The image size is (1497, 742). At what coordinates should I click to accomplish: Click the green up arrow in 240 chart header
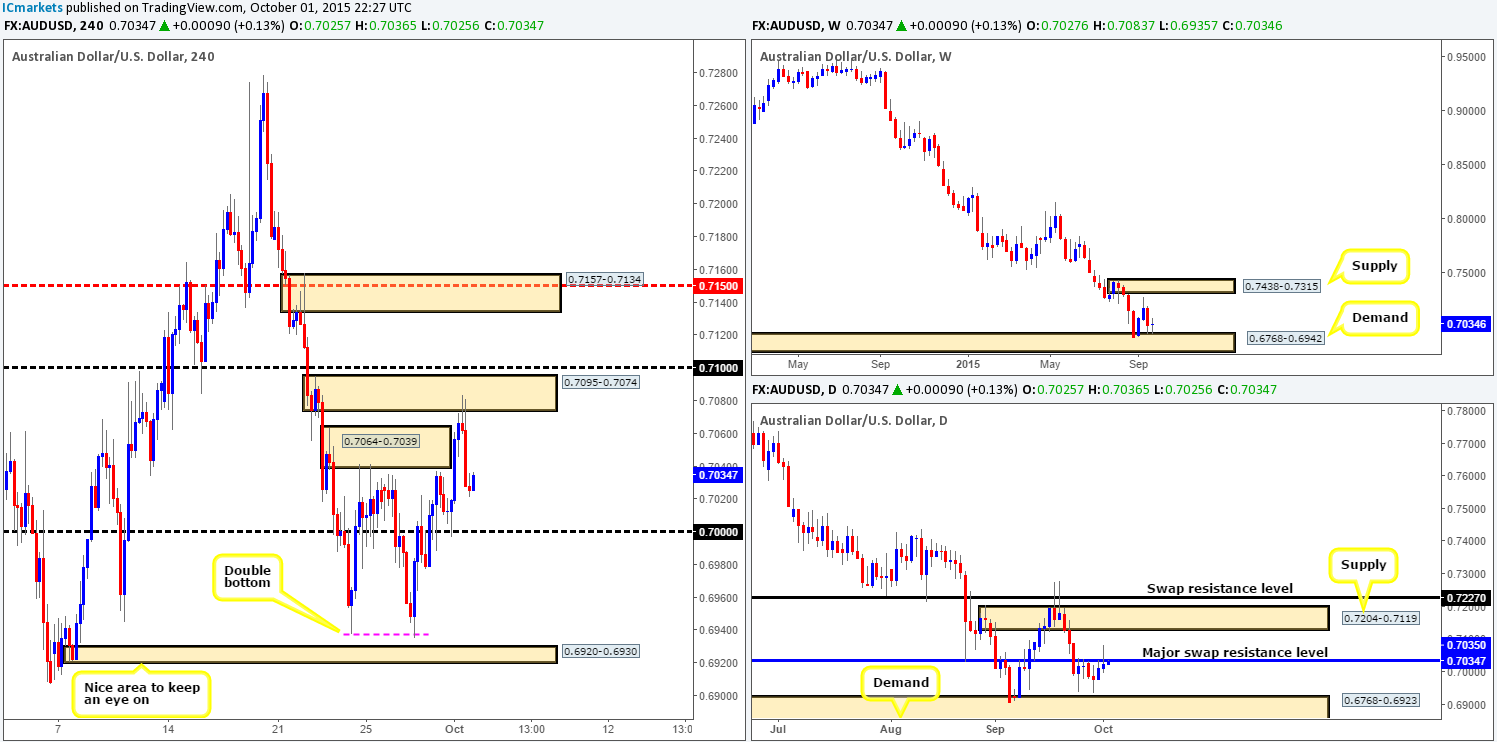[164, 24]
